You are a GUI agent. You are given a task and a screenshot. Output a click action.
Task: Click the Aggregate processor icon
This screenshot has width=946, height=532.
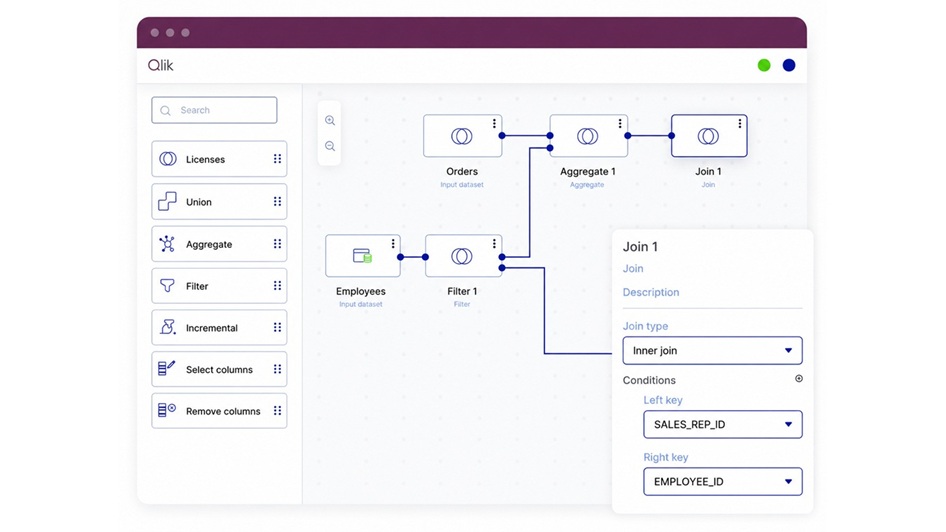coord(167,244)
